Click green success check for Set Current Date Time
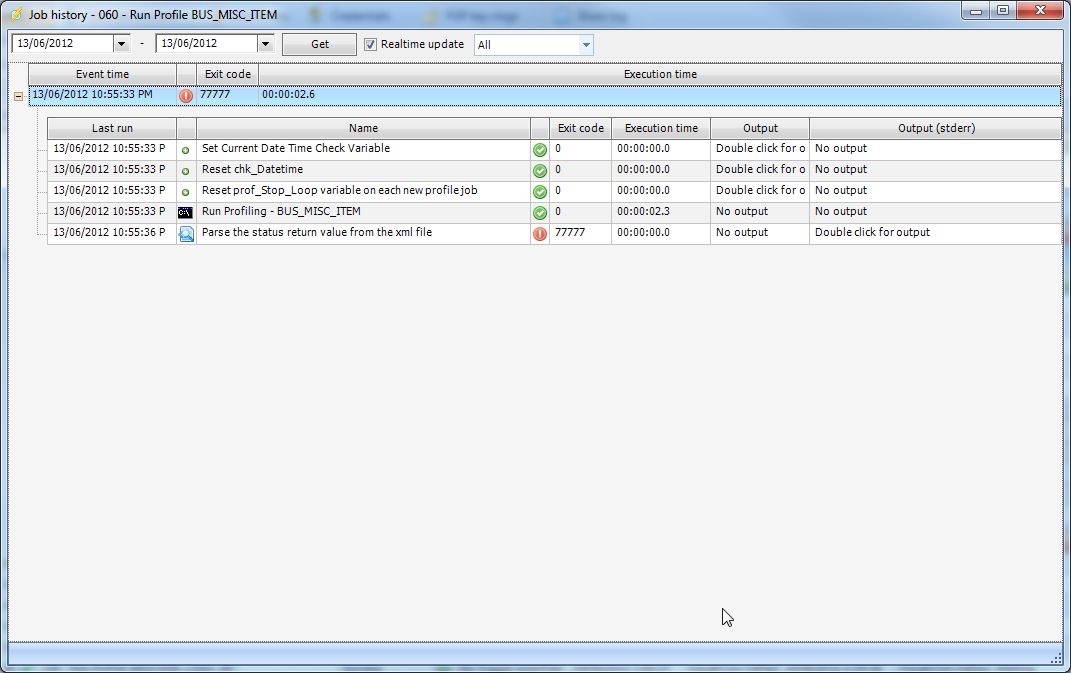Screen dimensions: 1071x673 pyautogui.click(x=540, y=149)
